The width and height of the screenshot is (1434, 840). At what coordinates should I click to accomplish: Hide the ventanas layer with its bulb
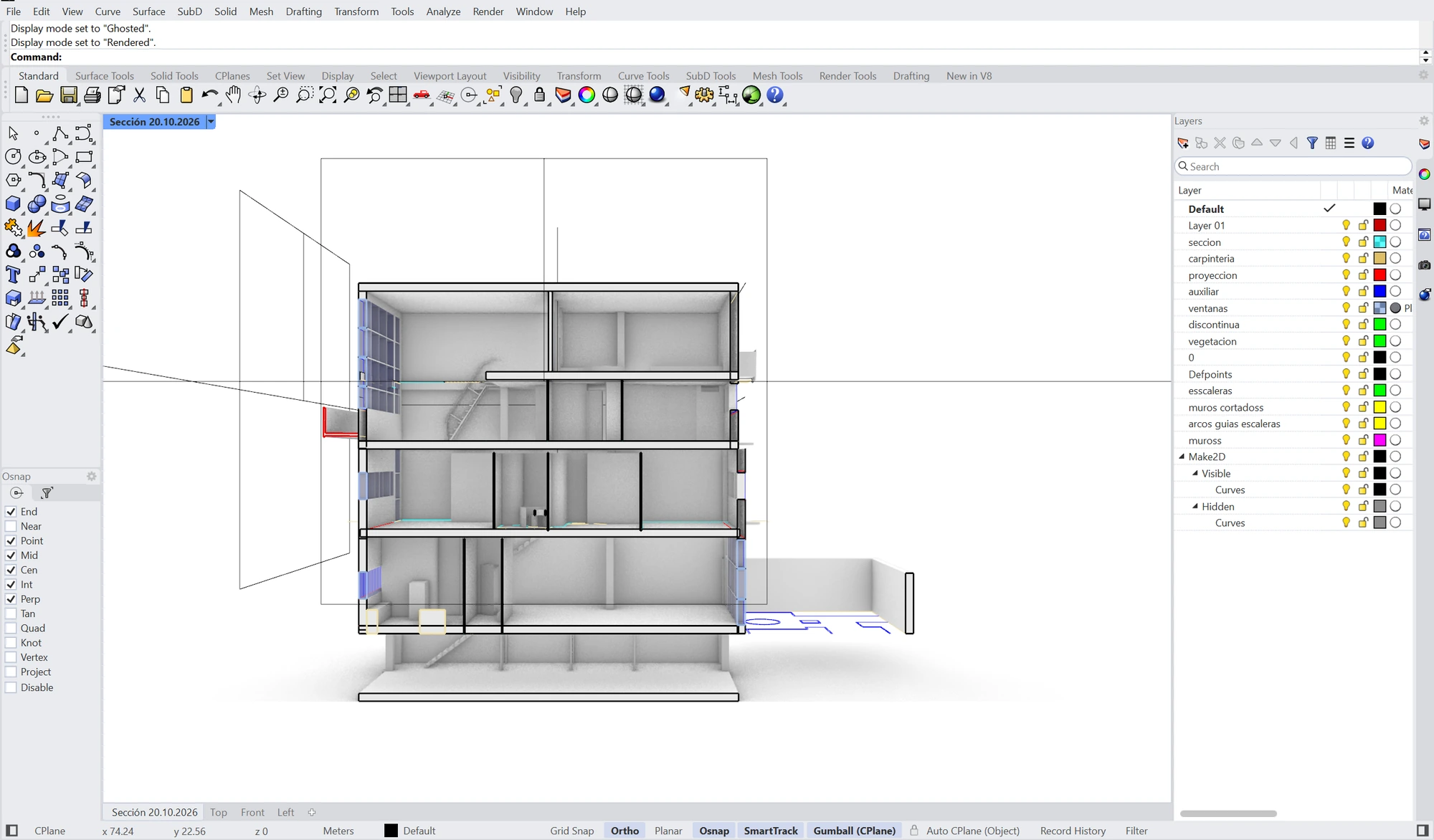tap(1346, 308)
